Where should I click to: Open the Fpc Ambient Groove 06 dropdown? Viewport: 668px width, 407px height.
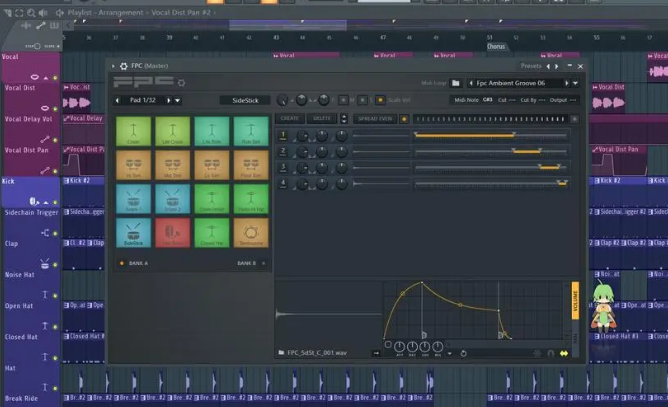(576, 83)
